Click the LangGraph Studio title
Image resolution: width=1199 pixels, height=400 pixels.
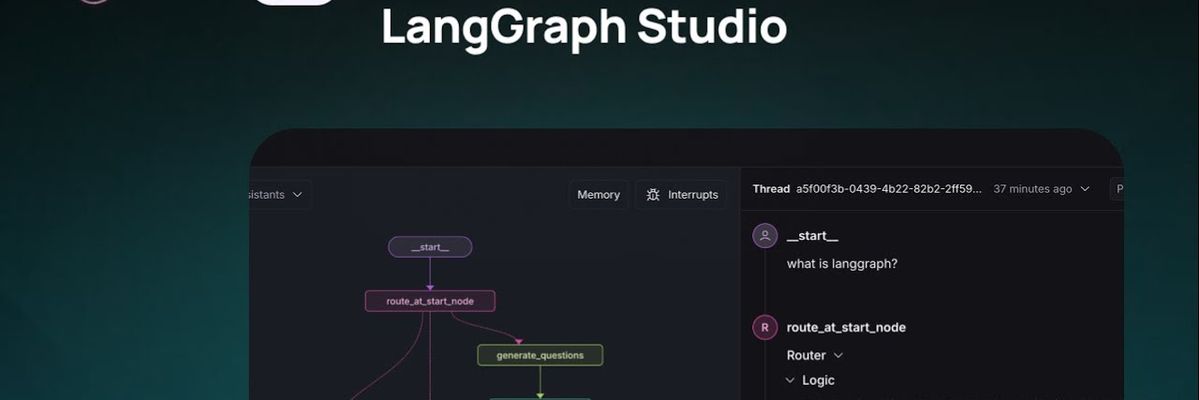click(584, 28)
